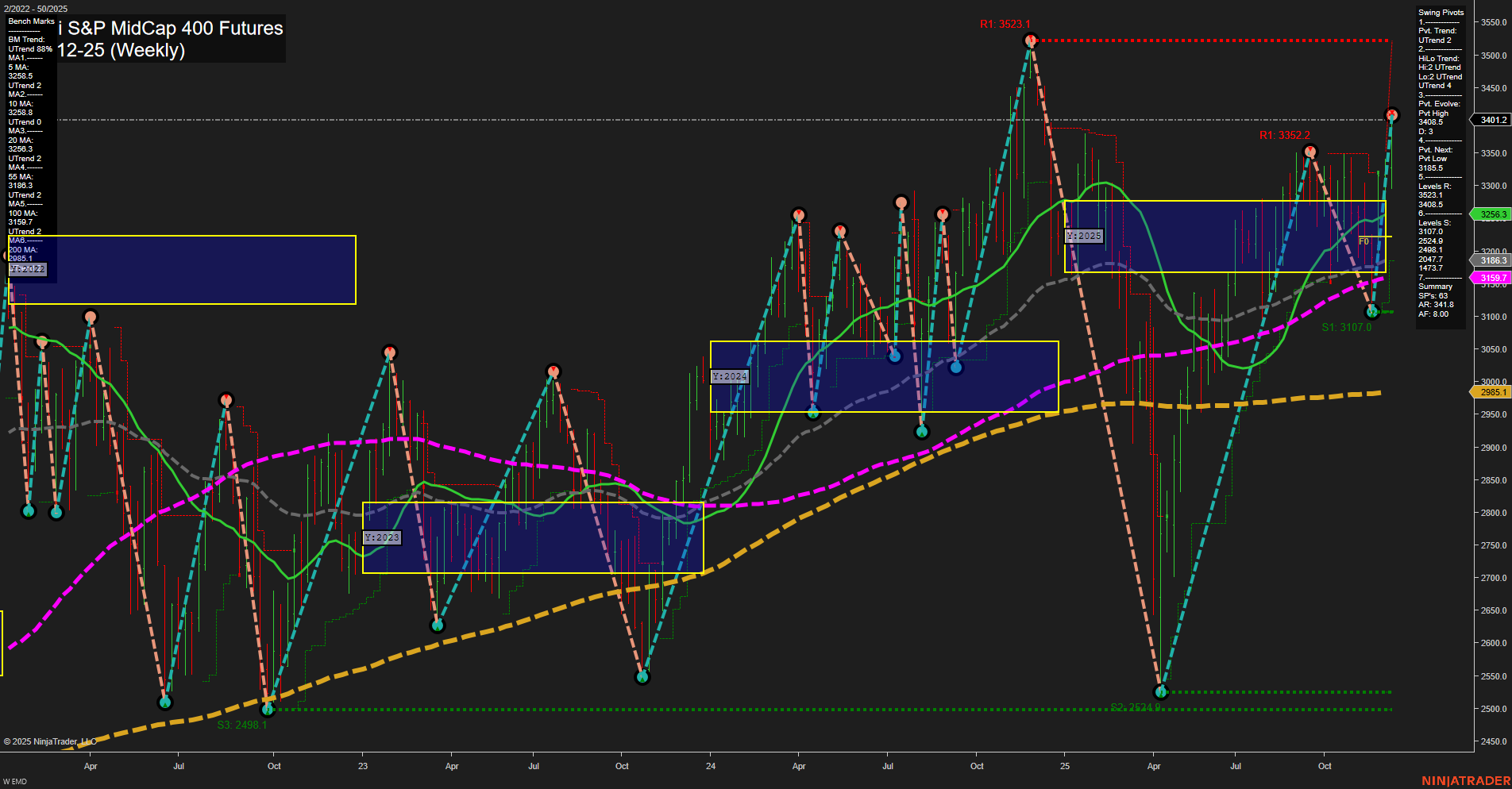The image size is (1512, 789).
Task: Select the Y:2022 yearly range label
Action: 28,269
